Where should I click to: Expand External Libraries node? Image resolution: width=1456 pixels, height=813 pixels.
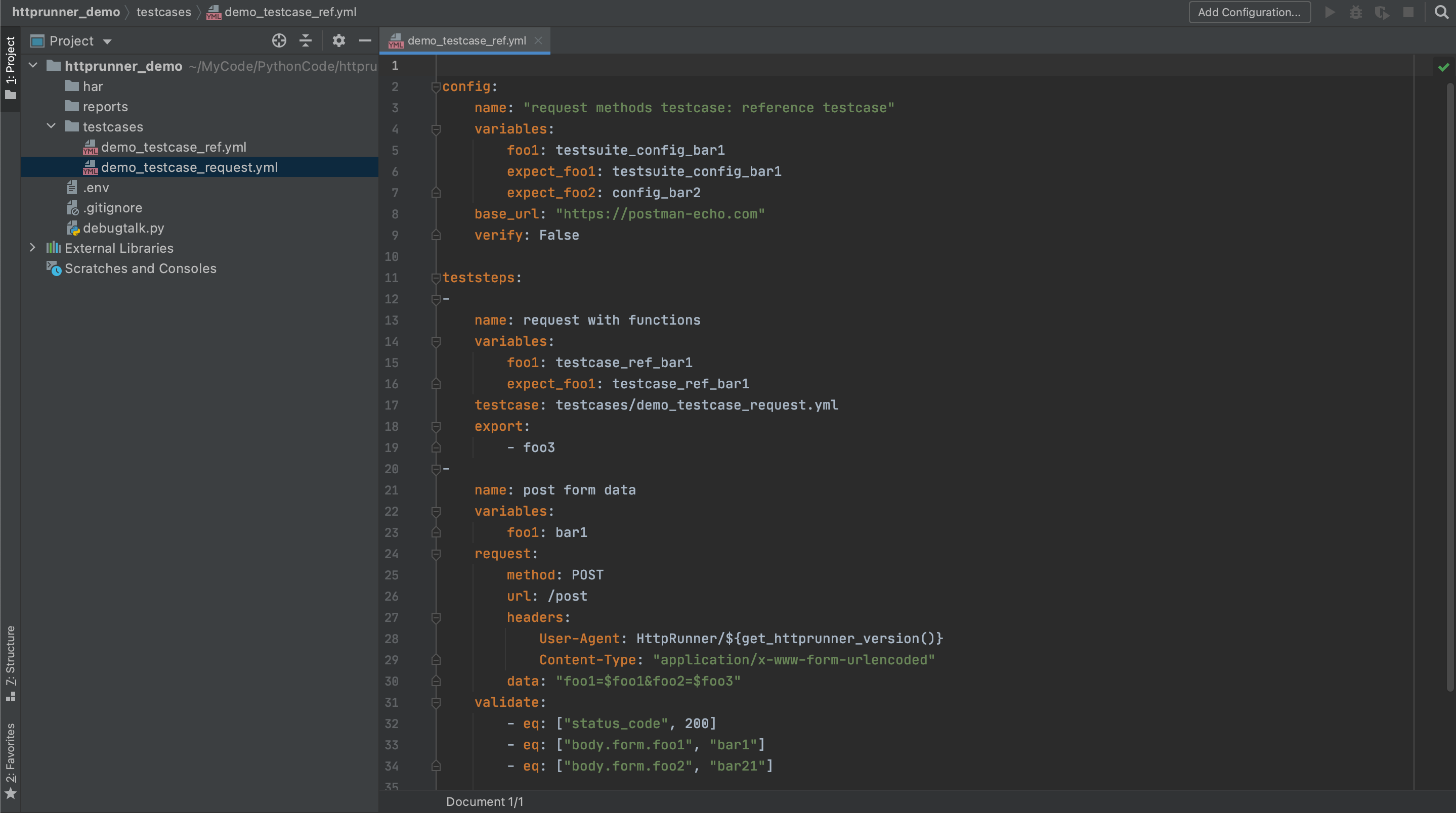point(33,247)
